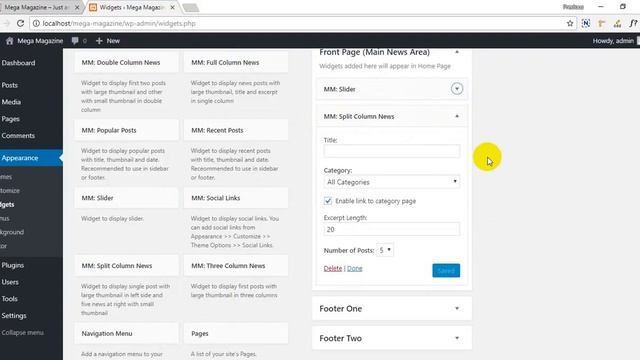Click the hierarchy chart extension icon
Image resolution: width=640 pixels, height=360 pixels.
click(x=617, y=23)
